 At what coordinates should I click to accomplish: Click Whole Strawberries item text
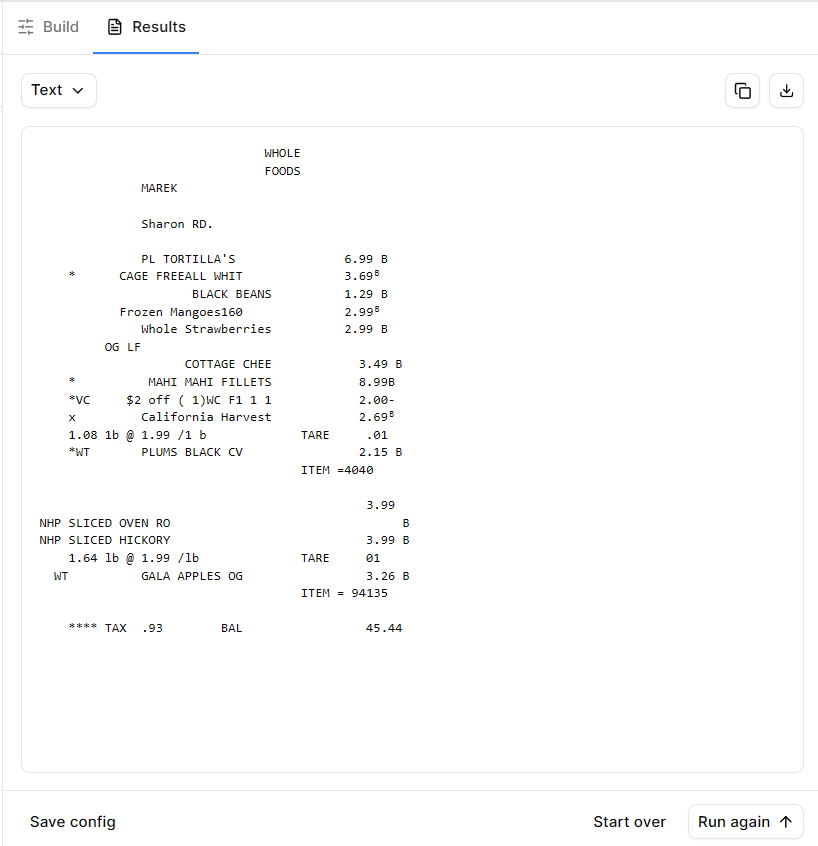(206, 329)
